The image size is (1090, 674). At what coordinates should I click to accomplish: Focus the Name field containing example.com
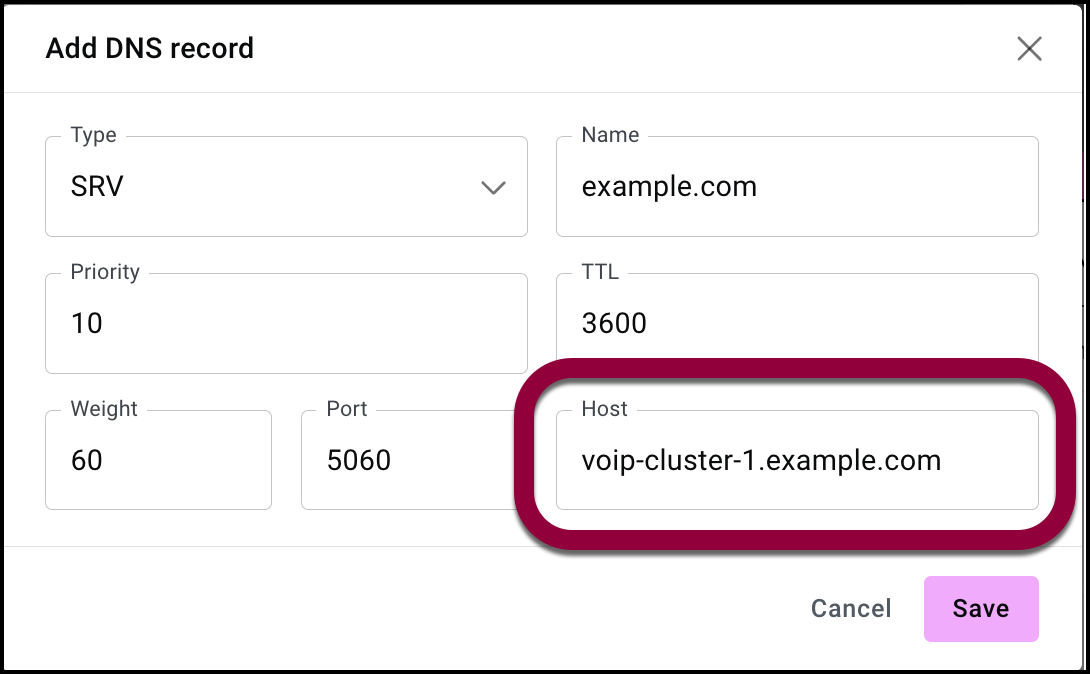coord(796,187)
